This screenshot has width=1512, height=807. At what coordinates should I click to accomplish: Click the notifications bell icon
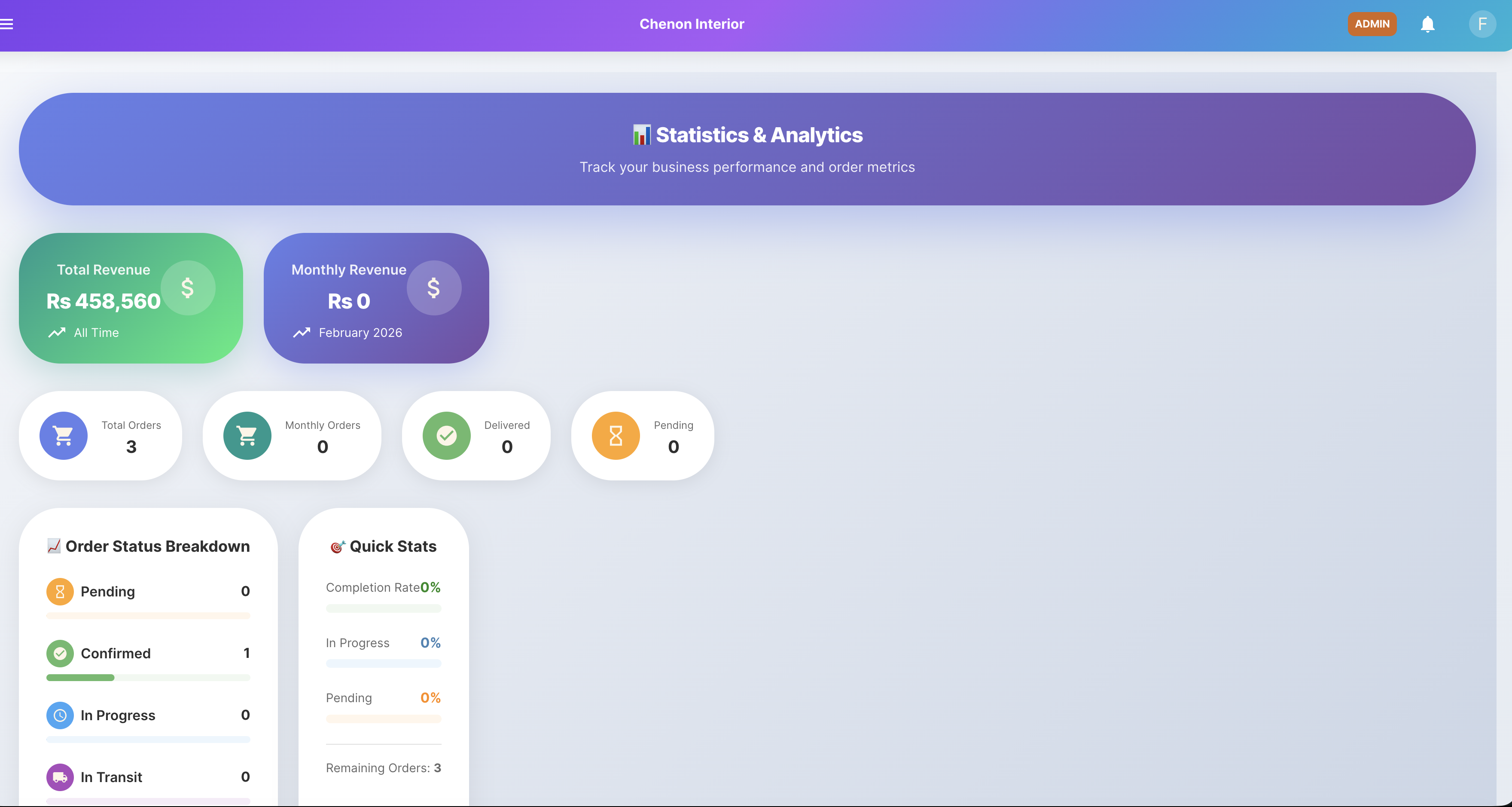point(1427,24)
